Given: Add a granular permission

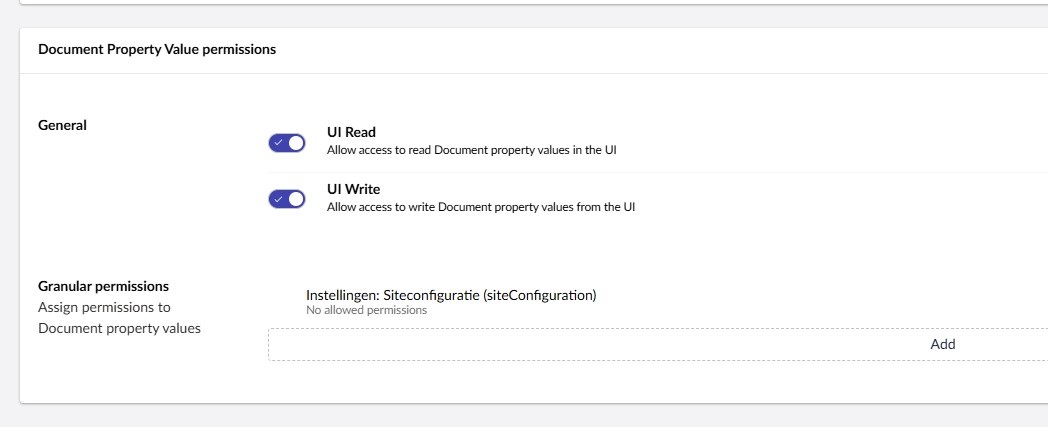Looking at the screenshot, I should pos(942,344).
